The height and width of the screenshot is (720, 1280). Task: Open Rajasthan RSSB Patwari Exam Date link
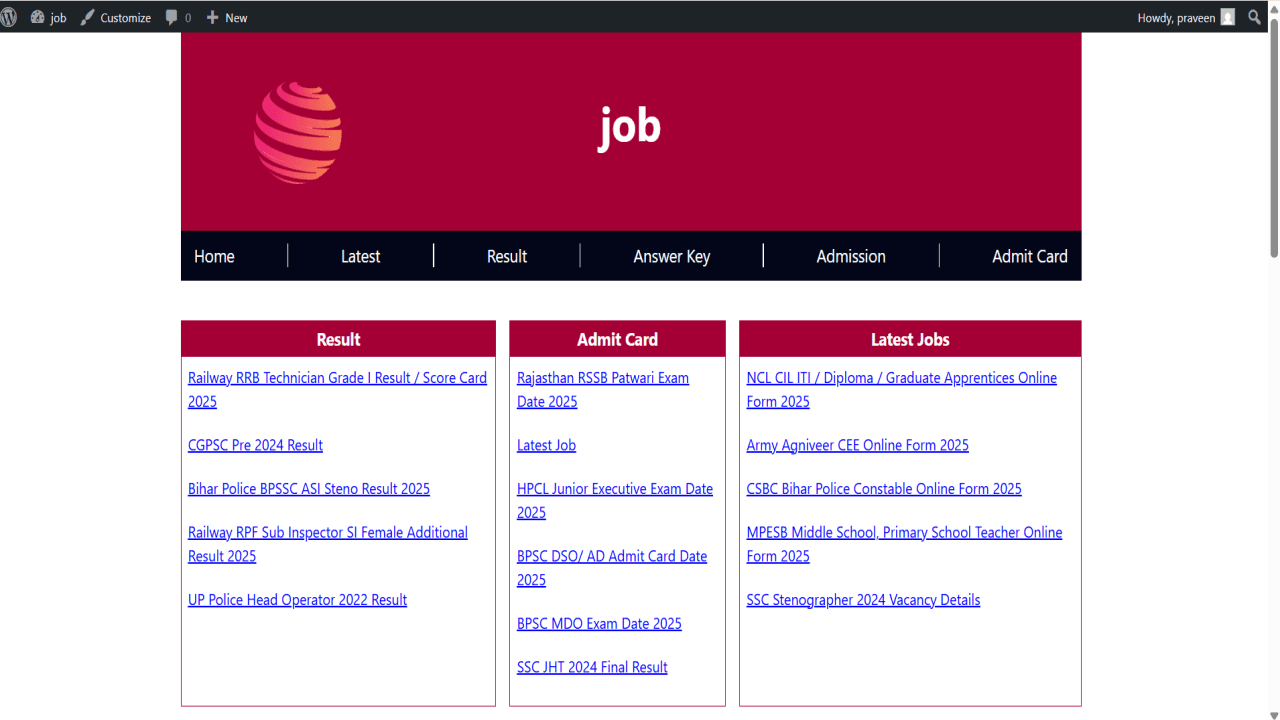[x=603, y=390]
